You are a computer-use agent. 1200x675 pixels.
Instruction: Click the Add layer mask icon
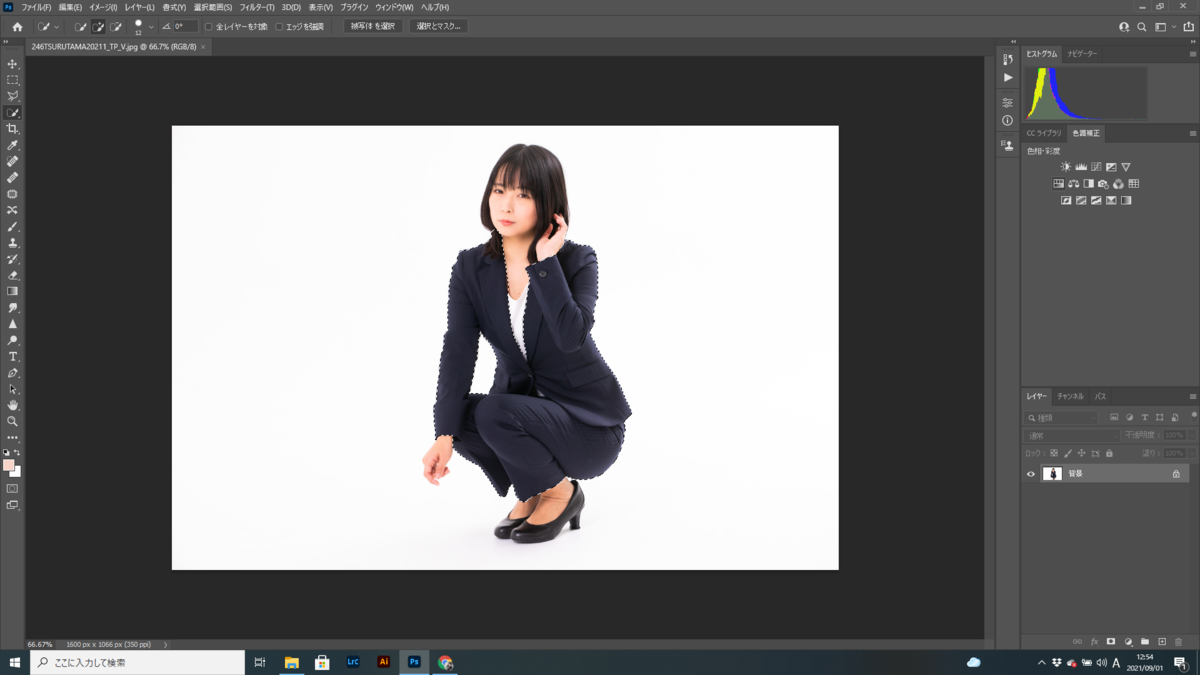pyautogui.click(x=1111, y=642)
